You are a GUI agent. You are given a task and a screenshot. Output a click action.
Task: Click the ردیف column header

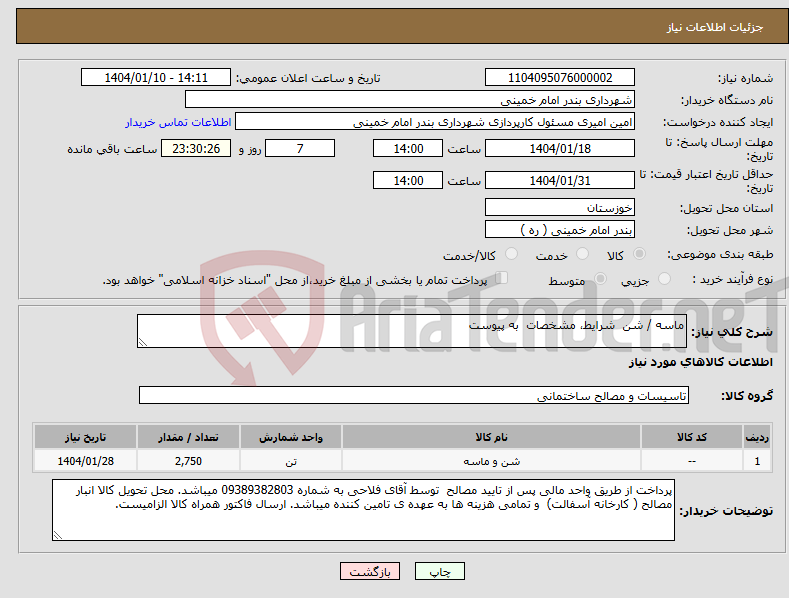pyautogui.click(x=757, y=437)
